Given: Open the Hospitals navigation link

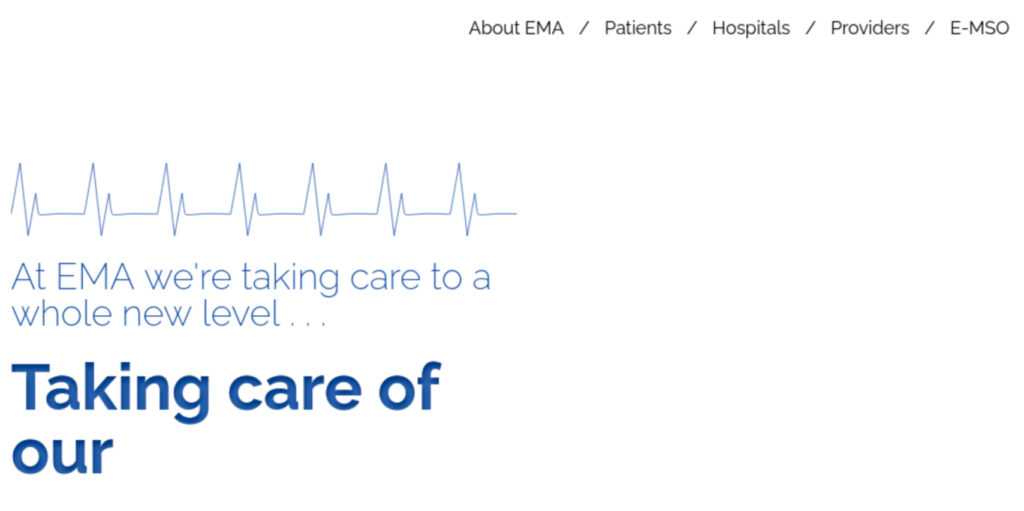Looking at the screenshot, I should tap(751, 28).
